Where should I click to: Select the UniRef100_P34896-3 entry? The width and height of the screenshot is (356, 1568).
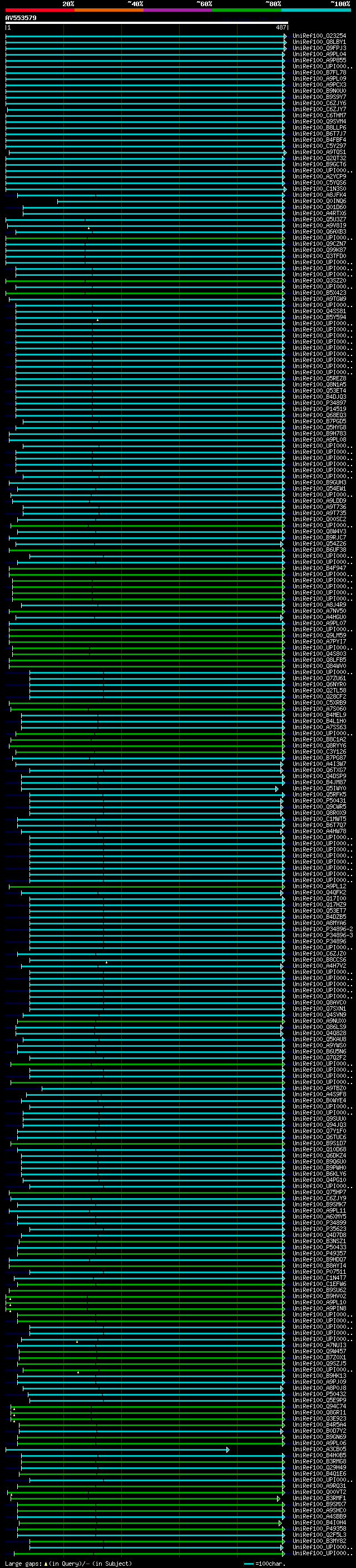pyautogui.click(x=323, y=936)
